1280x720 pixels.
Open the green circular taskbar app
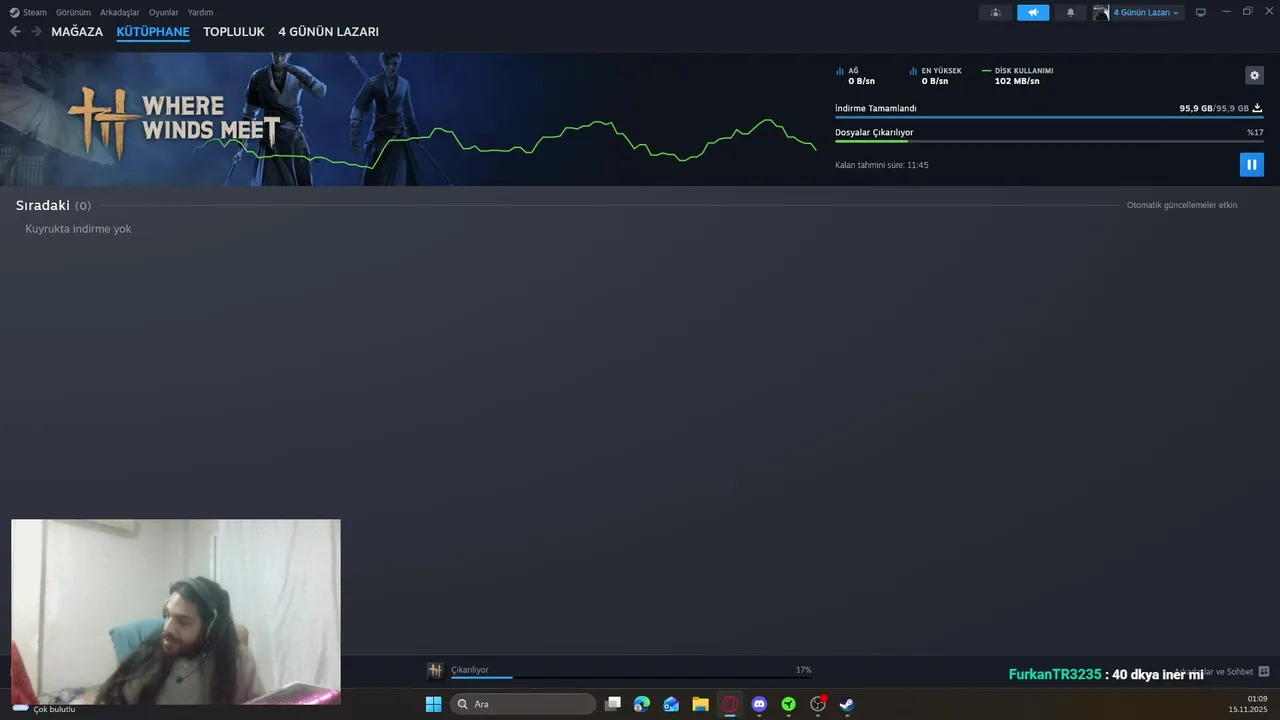pos(788,704)
